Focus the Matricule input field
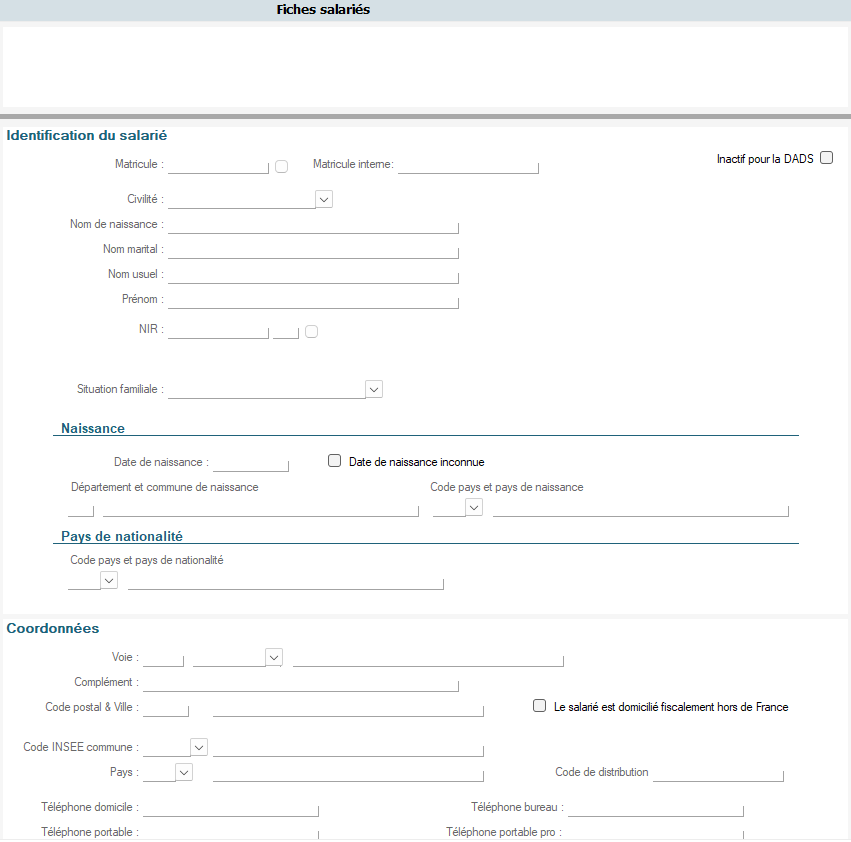Image resolution: width=851 pixels, height=842 pixels. [218, 166]
